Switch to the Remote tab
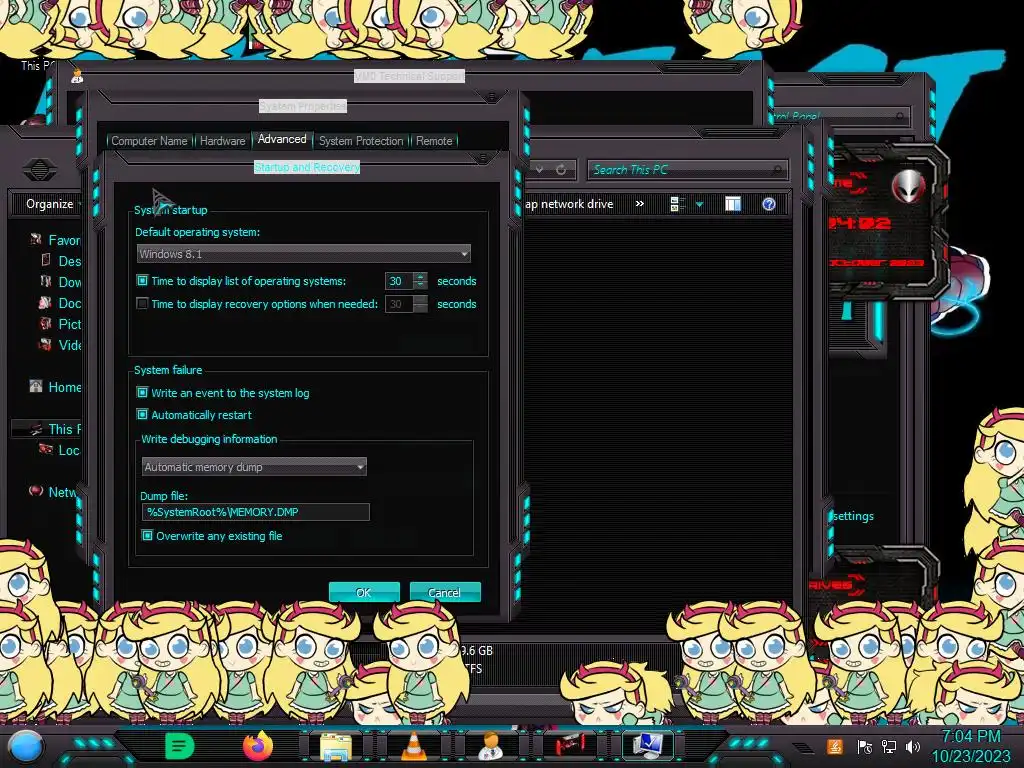Image resolution: width=1024 pixels, height=768 pixels. click(434, 140)
